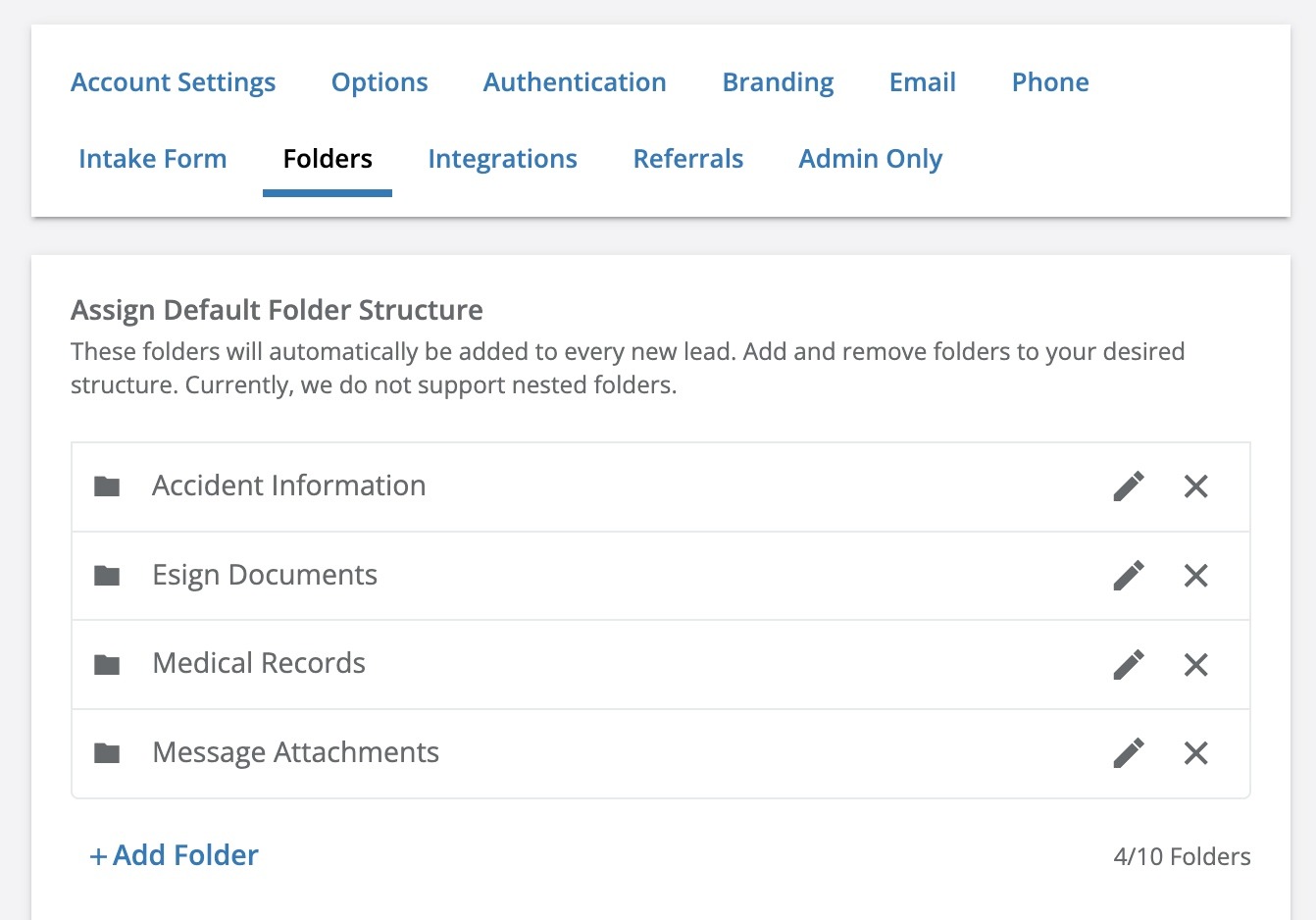Open the Account Settings tab

174,82
